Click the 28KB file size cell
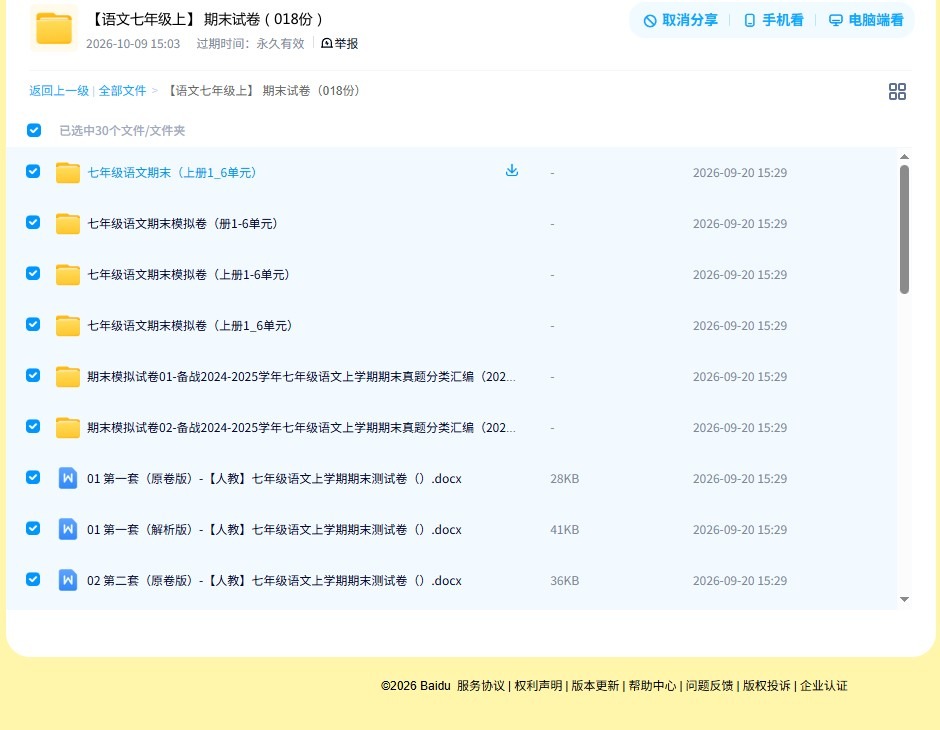 click(x=565, y=478)
